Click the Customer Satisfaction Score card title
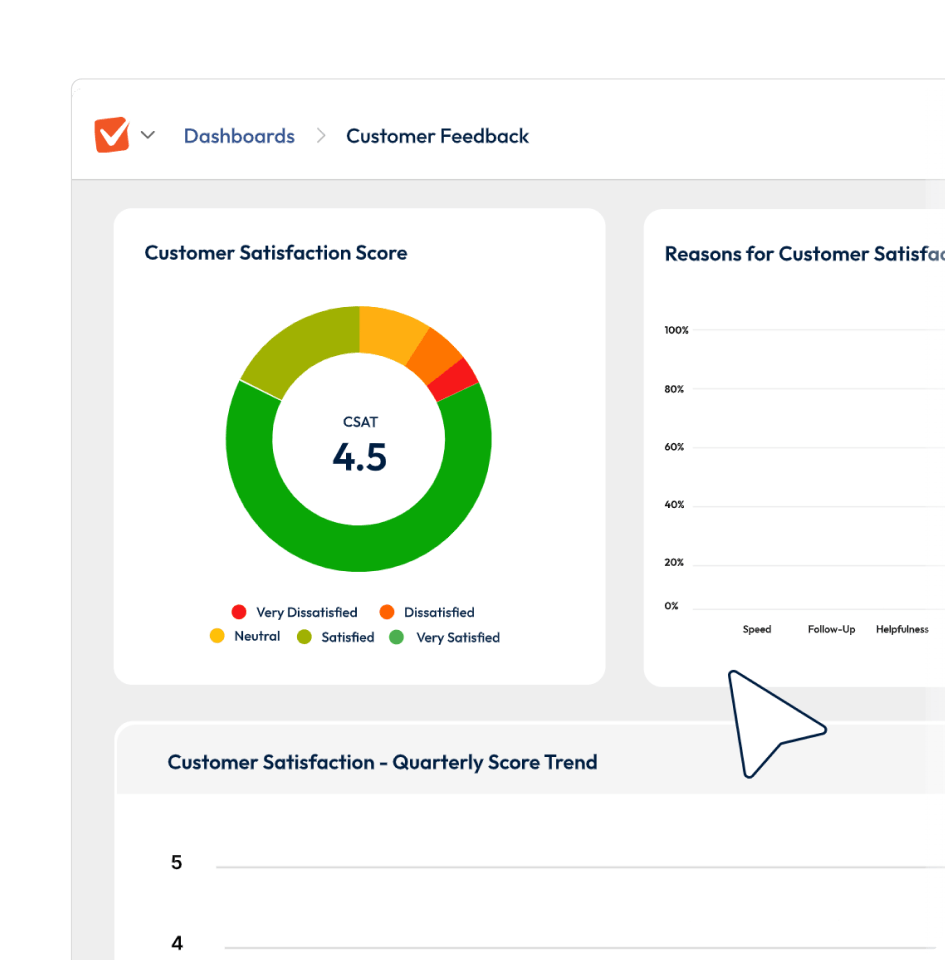945x960 pixels. coord(276,253)
